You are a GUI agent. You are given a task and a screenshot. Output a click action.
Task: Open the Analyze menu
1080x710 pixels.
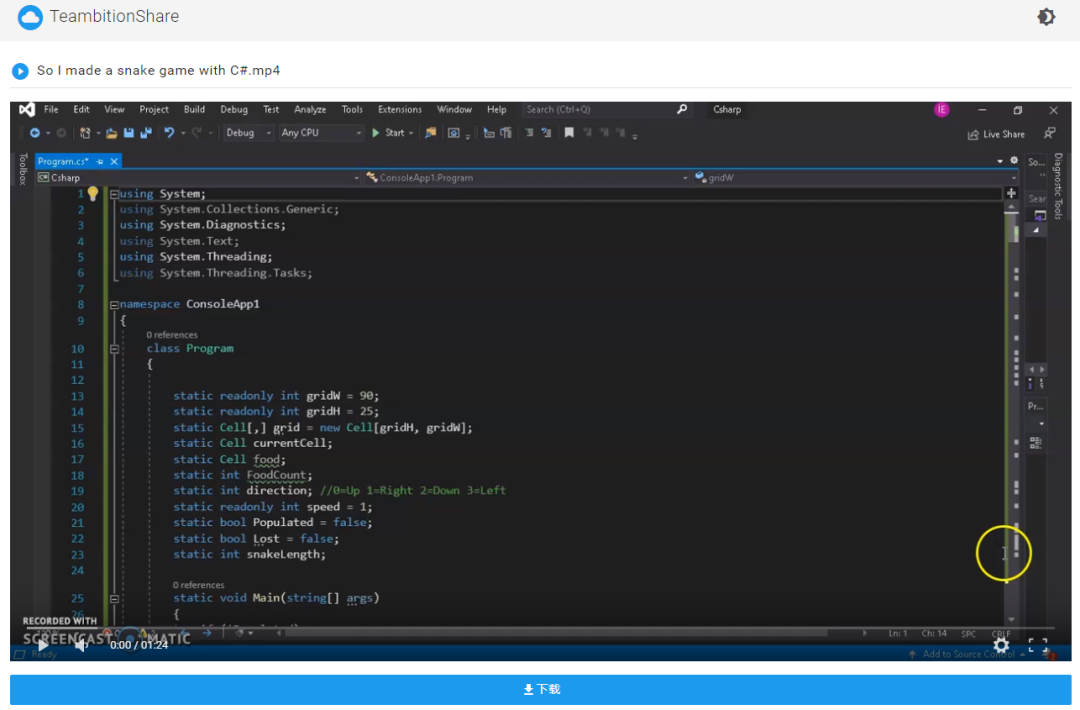[310, 109]
